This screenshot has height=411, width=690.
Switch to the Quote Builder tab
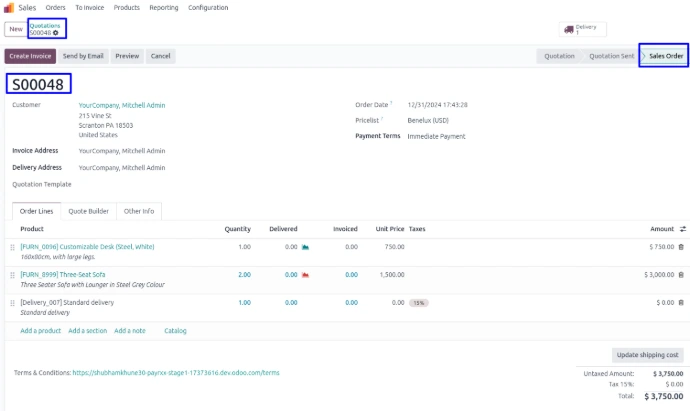tap(88, 211)
